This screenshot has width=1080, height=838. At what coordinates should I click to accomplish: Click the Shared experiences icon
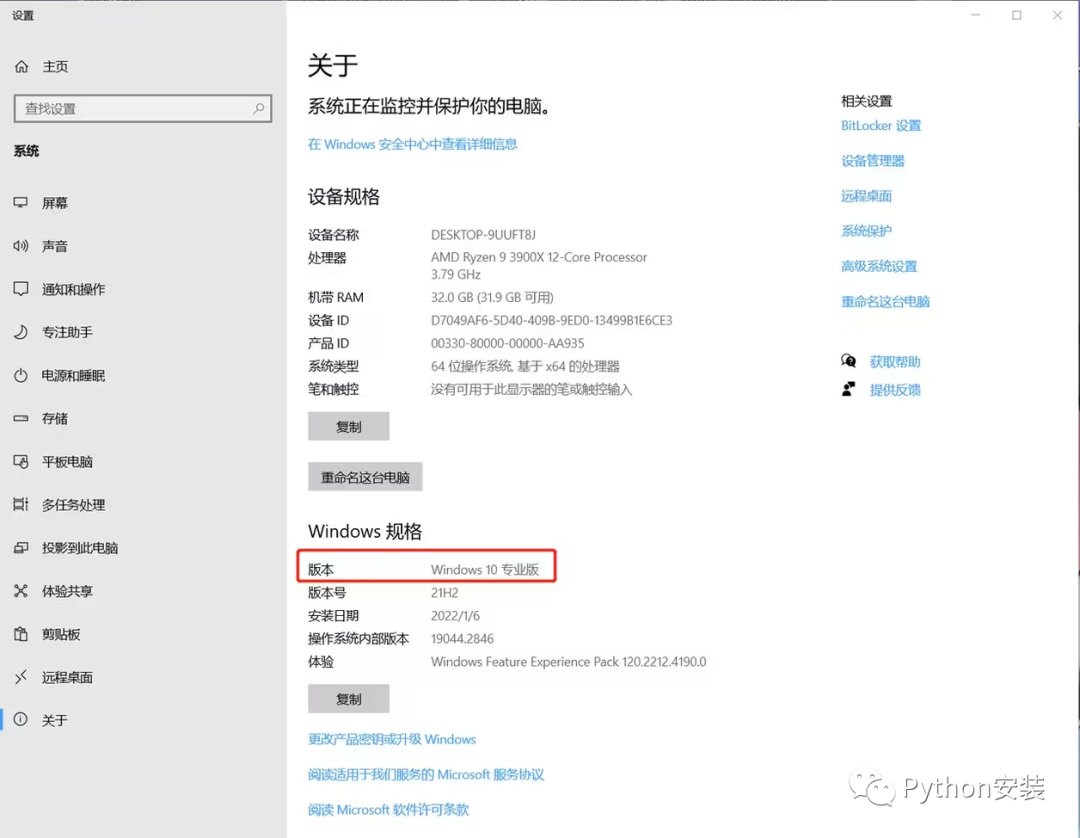pyautogui.click(x=21, y=591)
